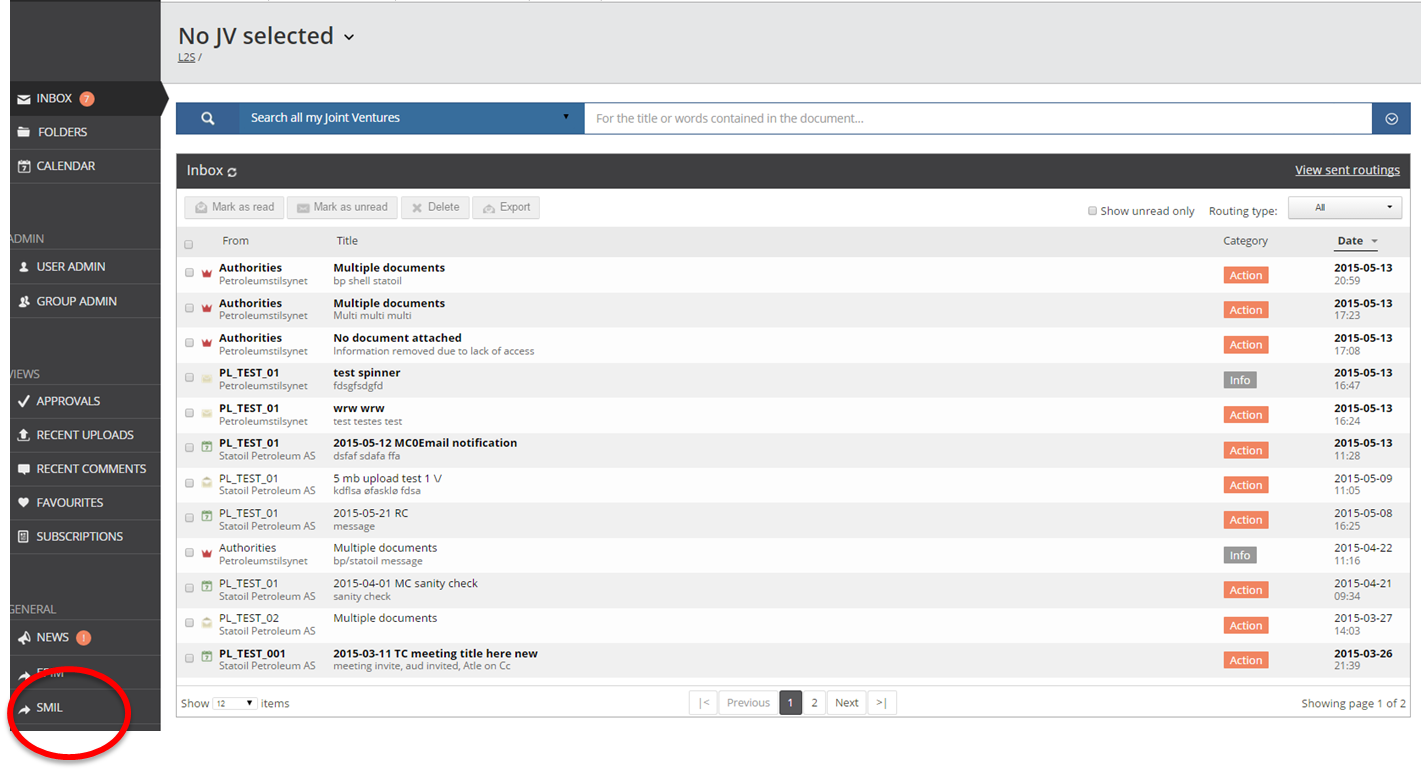Open the Inbox sidebar item
This screenshot has width=1421, height=771.
click(85, 99)
